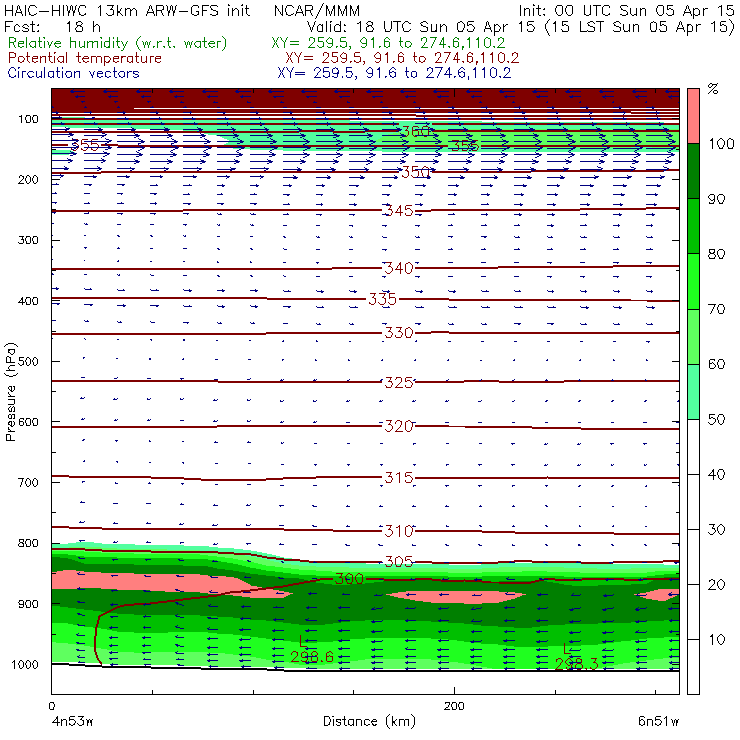Click the colorbar 60 percent label
The width and height of the screenshot is (740, 740).
click(x=716, y=364)
